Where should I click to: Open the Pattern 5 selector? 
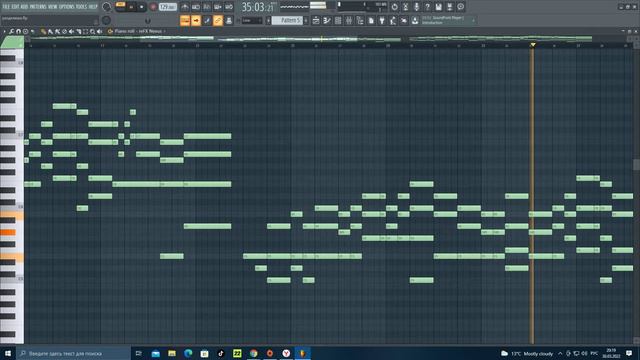coord(287,20)
